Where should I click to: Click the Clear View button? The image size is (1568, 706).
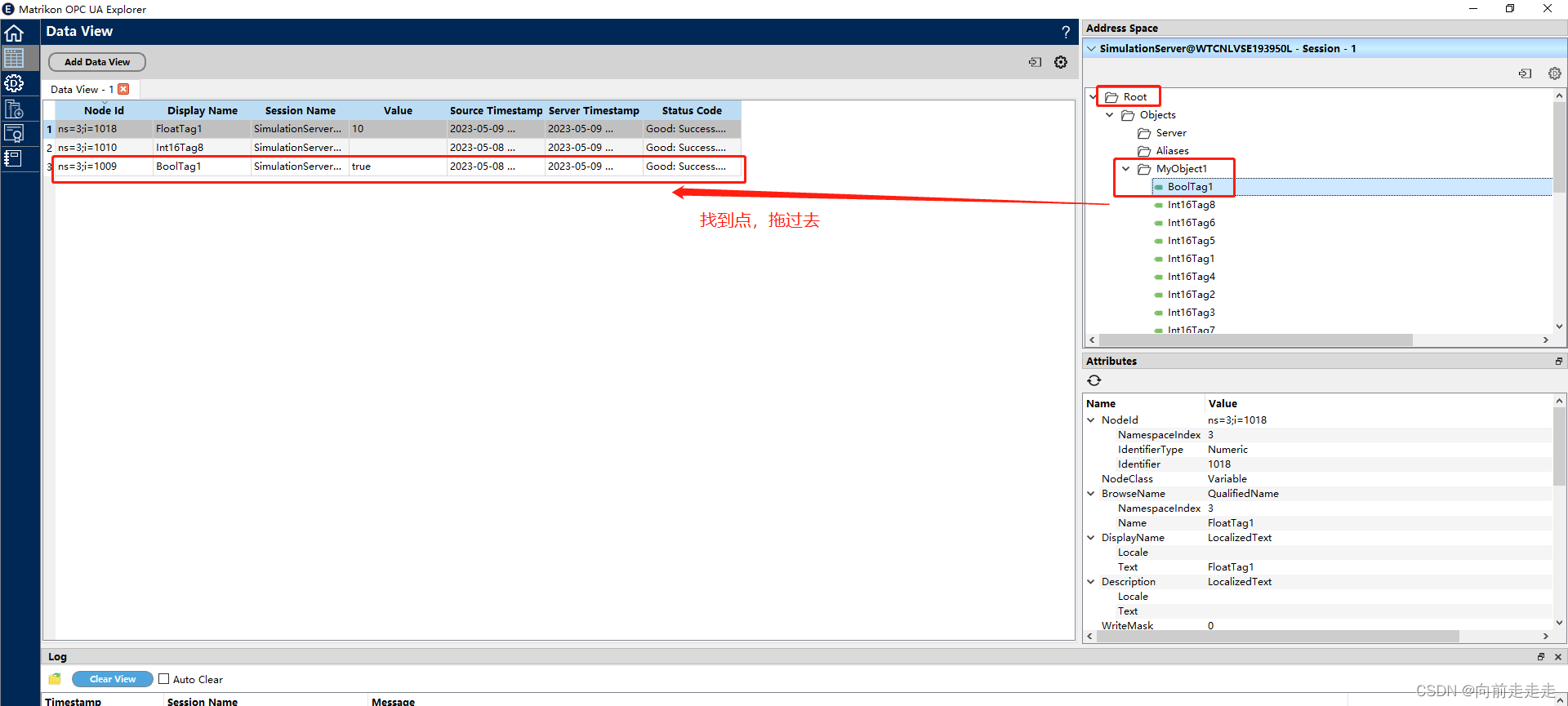click(113, 679)
